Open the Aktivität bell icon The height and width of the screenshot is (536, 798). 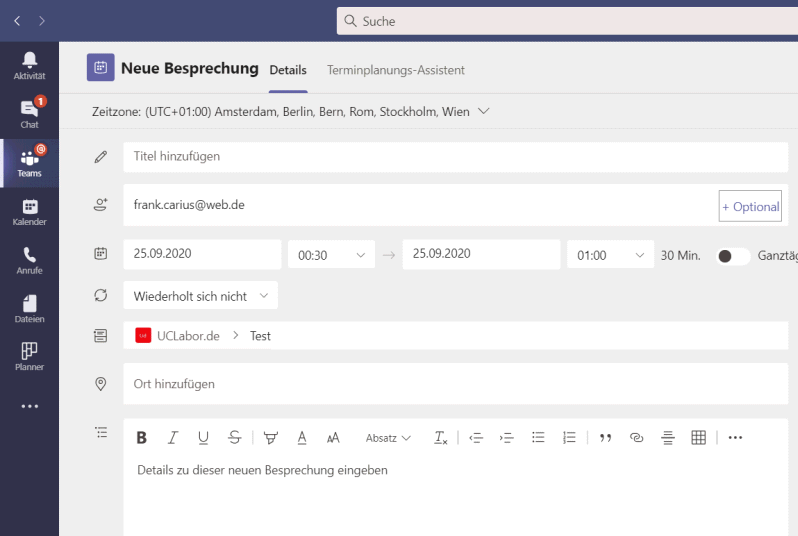click(29, 66)
